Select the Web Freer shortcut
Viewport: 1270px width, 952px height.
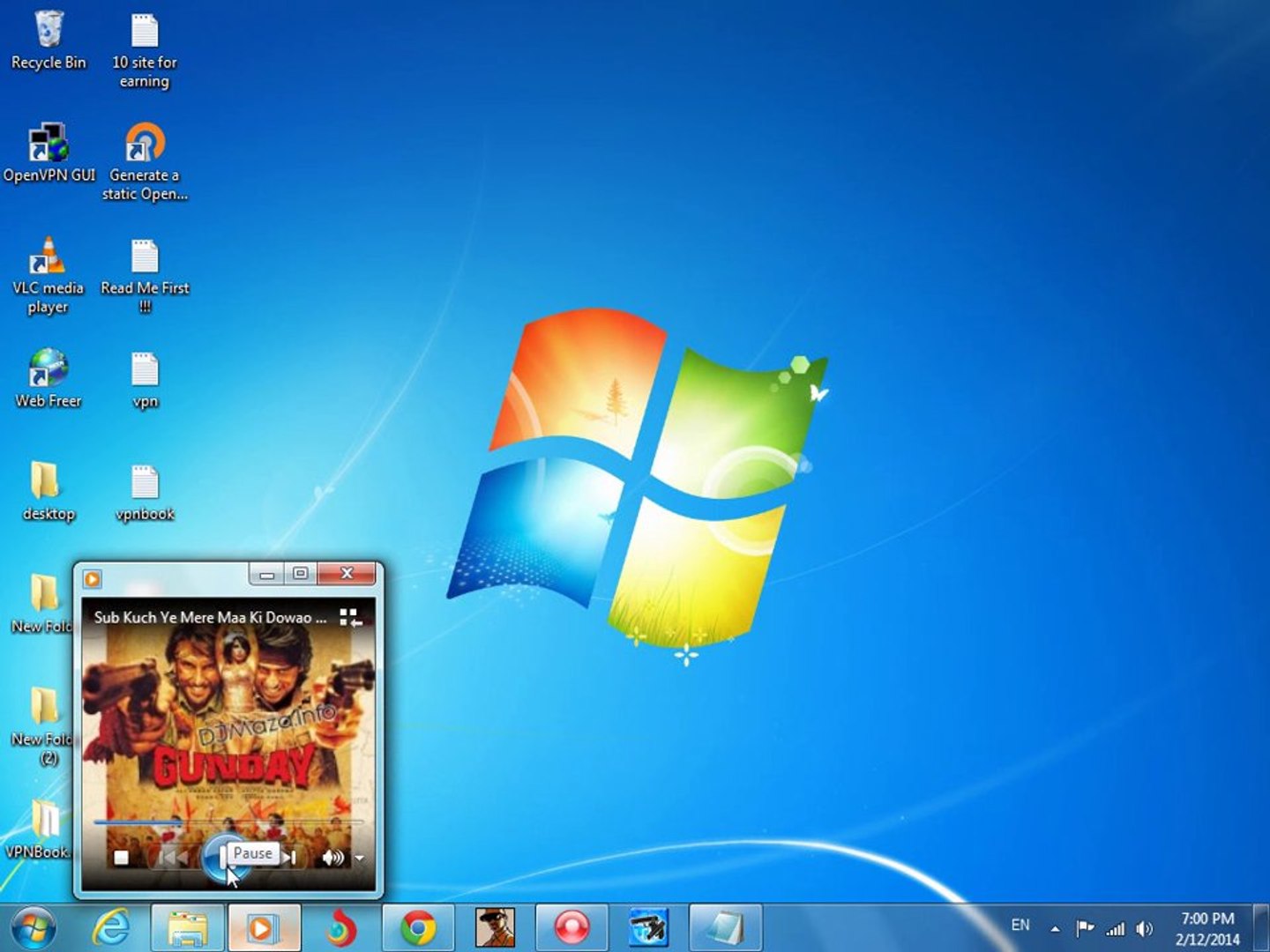(49, 379)
